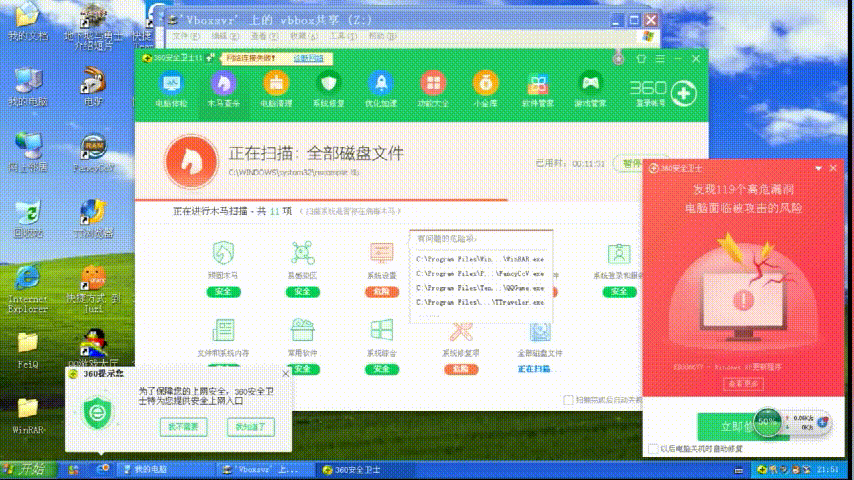Click the WinRAR.exe path in risk list

[x=480, y=259]
